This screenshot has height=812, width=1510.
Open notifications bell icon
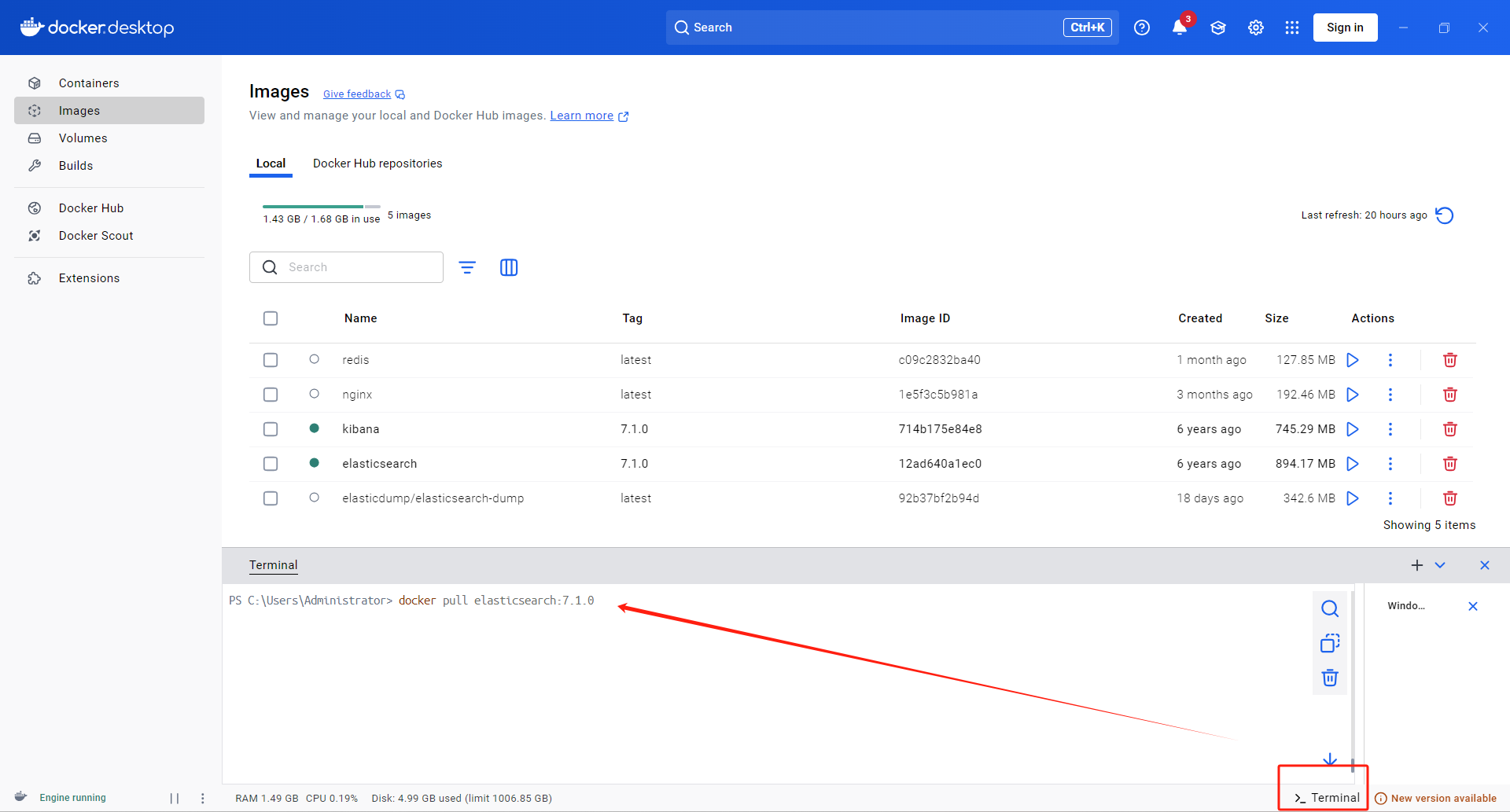(x=1180, y=28)
